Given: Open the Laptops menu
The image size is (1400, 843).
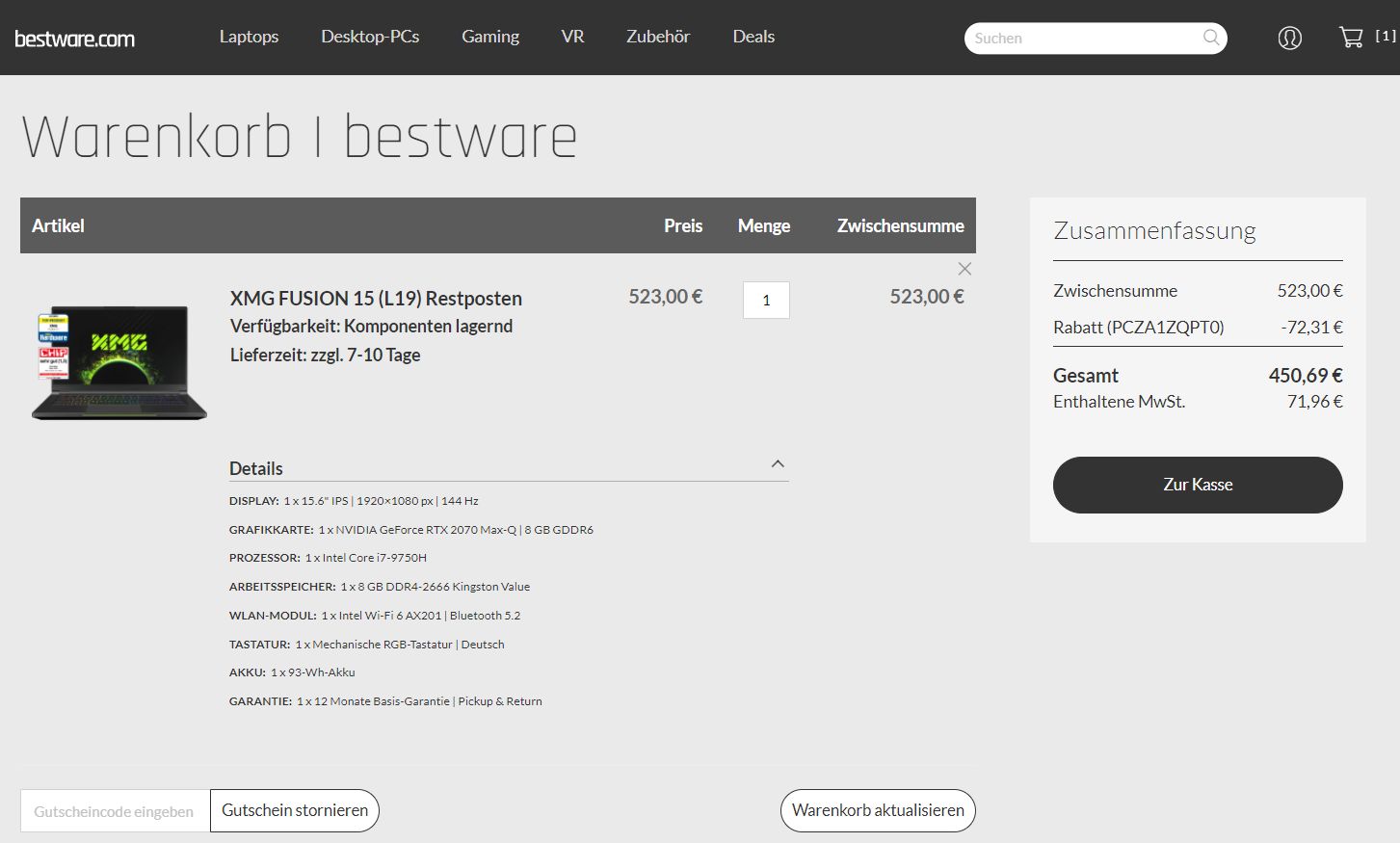Looking at the screenshot, I should 249,37.
